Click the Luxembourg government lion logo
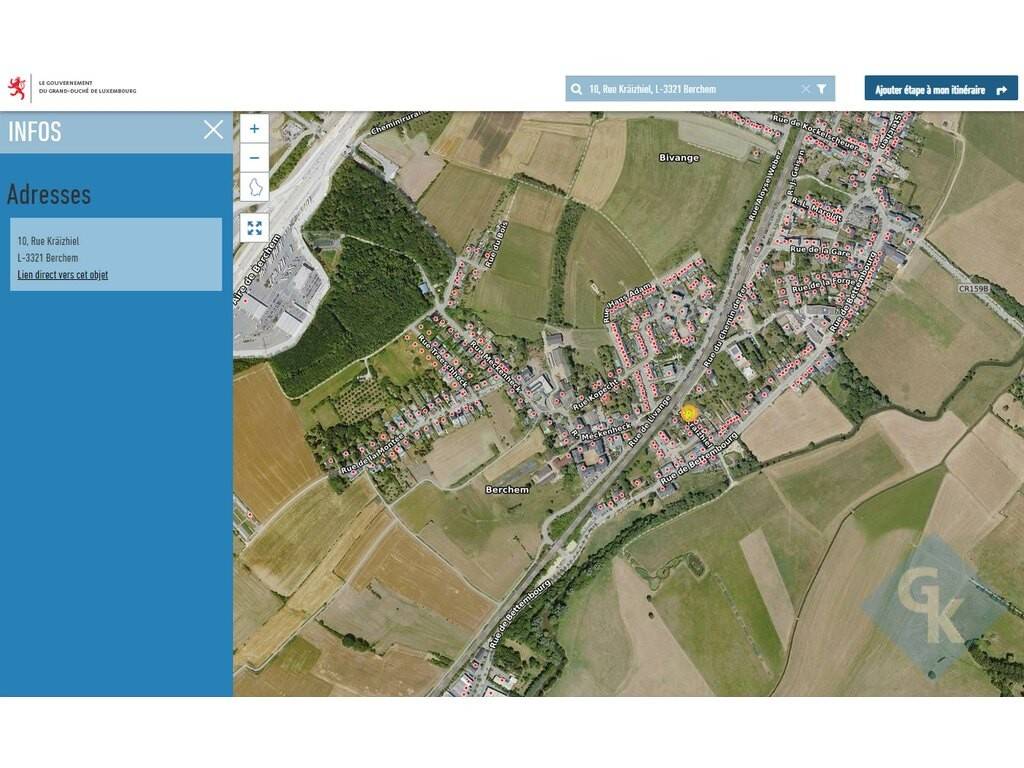Image resolution: width=1024 pixels, height=768 pixels. pyautogui.click(x=17, y=88)
